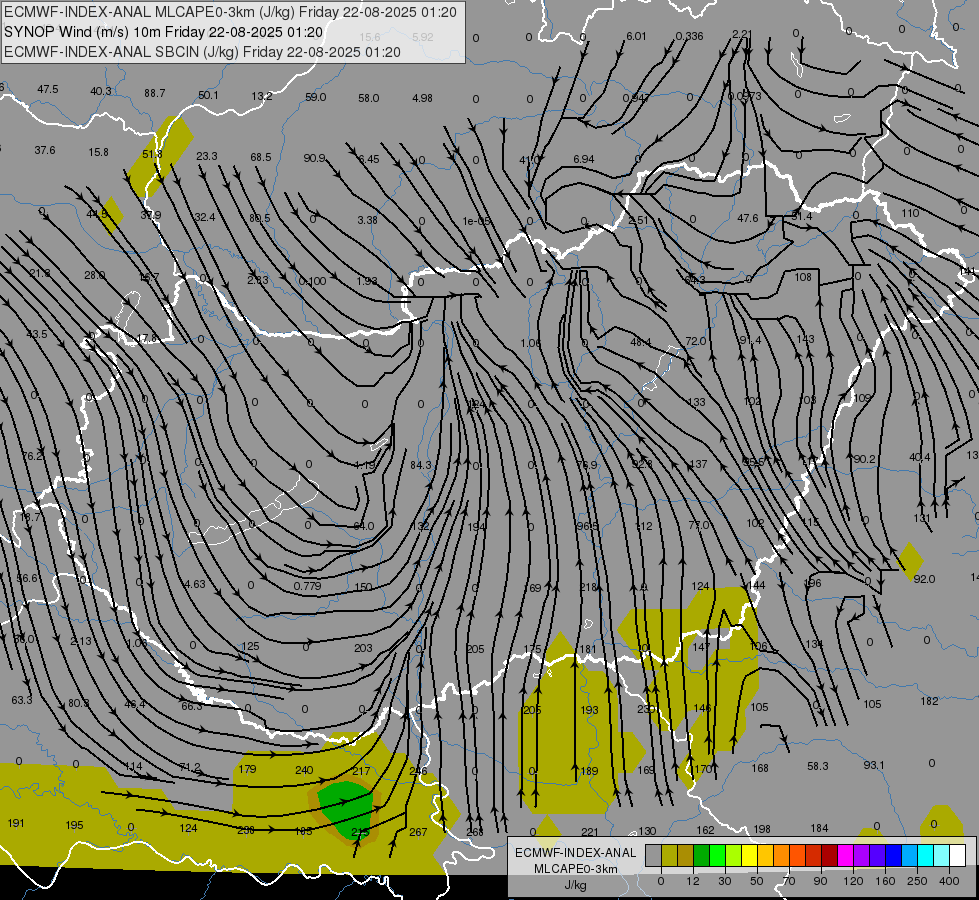Click the map value 179
979x900 pixels.
247,769
